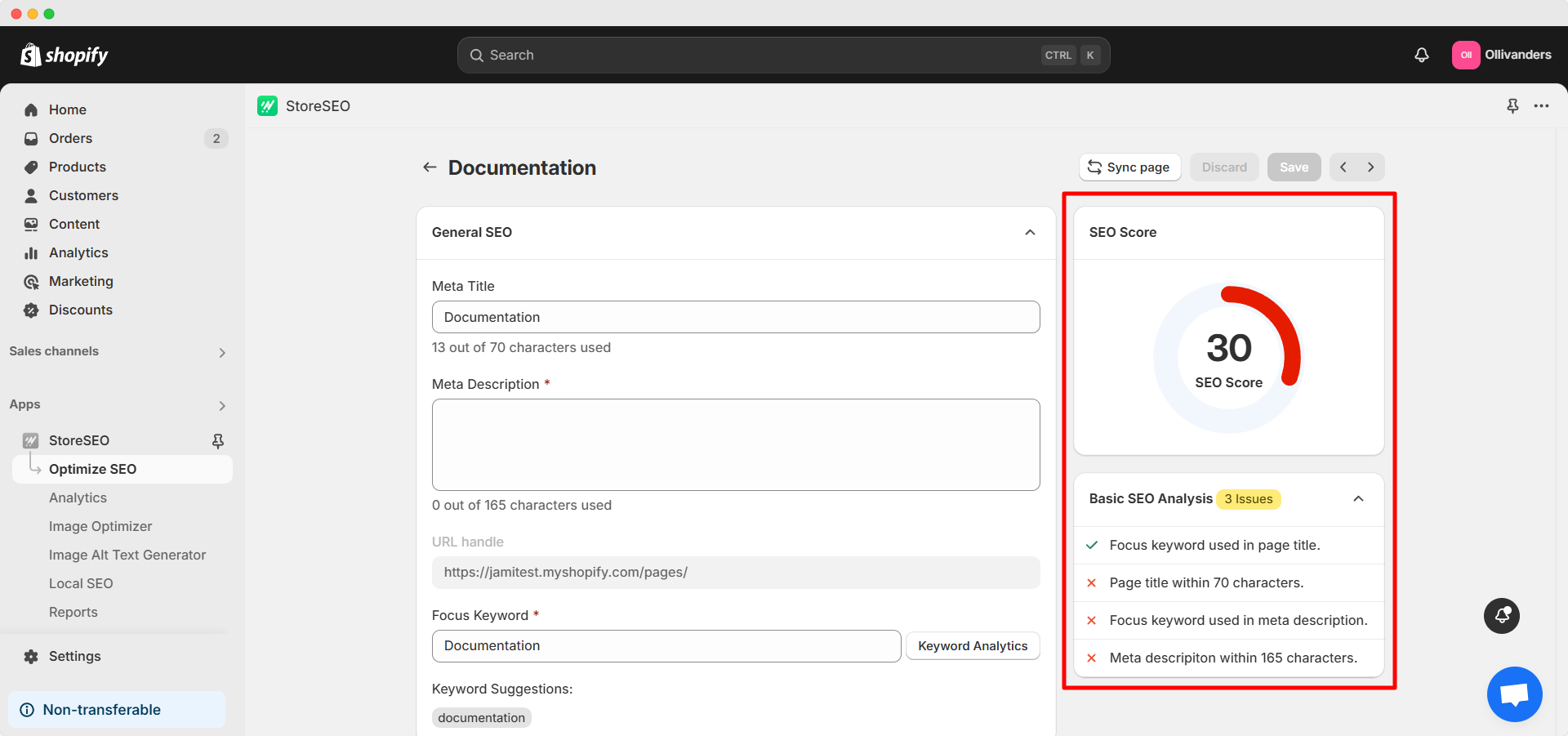Click inside the Meta Description field
This screenshot has width=1568, height=736.
(x=735, y=444)
